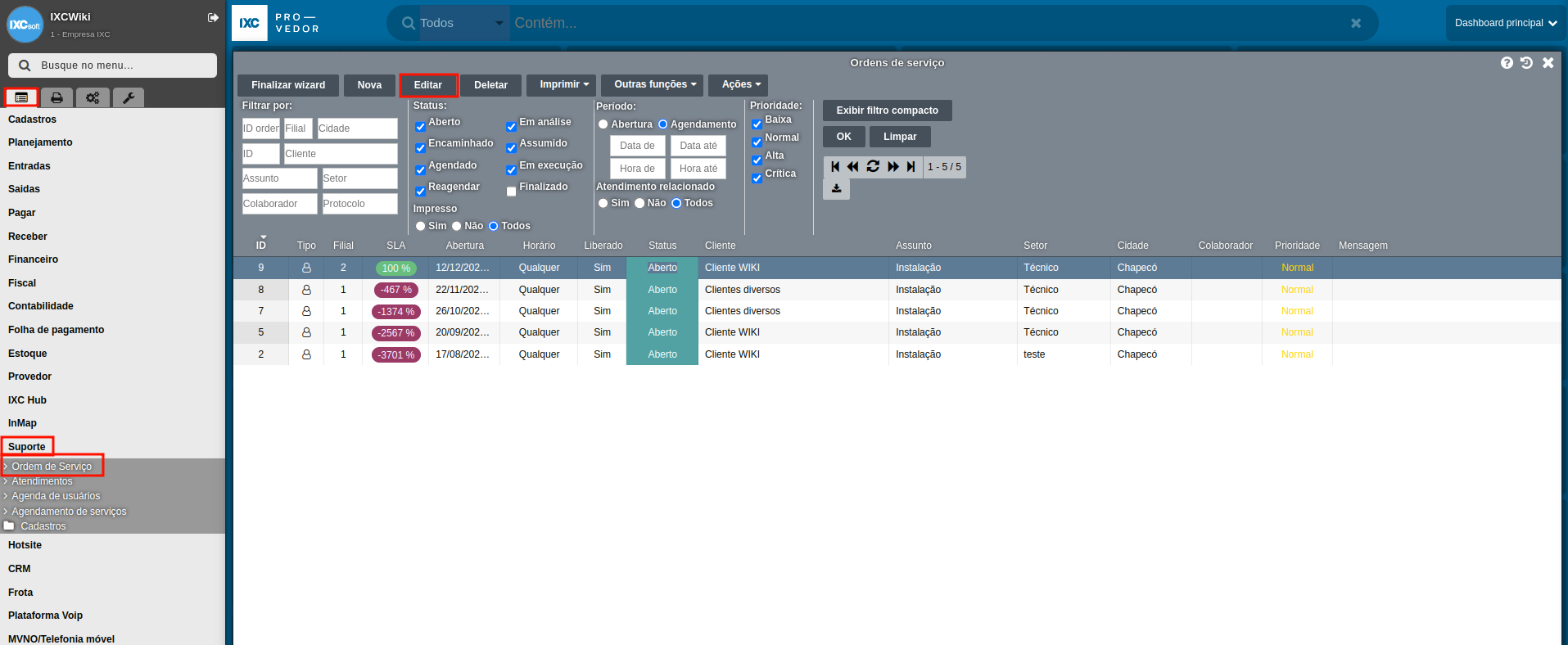The image size is (1568, 645).
Task: Click the Cadastros folder icon under Suporte
Action: (9, 526)
